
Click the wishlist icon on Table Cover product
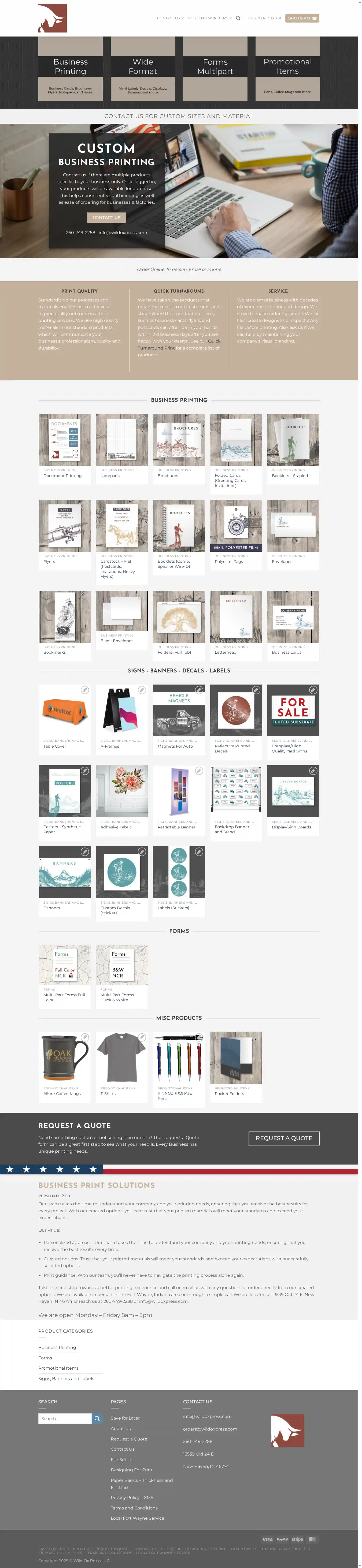[84, 690]
